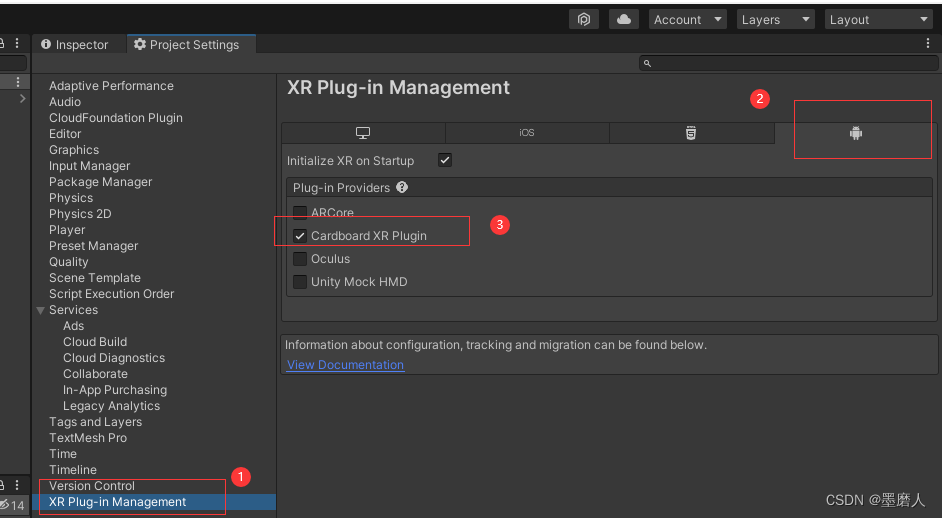
Task: Toggle Initialize XR on Startup checkbox
Action: click(x=445, y=160)
